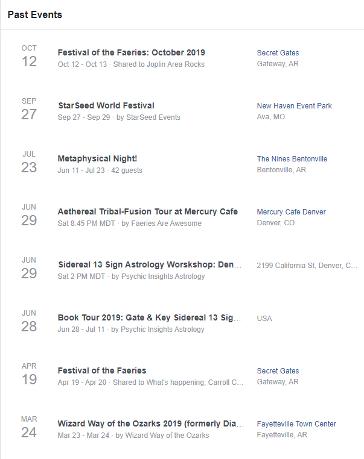This screenshot has height=459, width=364.
Task: Open the April Festival of the Faeries event
Action: pyautogui.click(x=102, y=370)
